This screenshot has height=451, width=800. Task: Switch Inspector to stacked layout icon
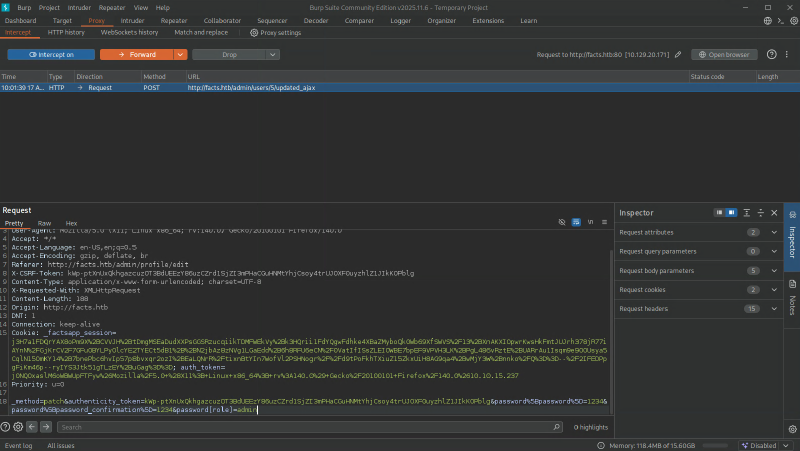point(731,213)
